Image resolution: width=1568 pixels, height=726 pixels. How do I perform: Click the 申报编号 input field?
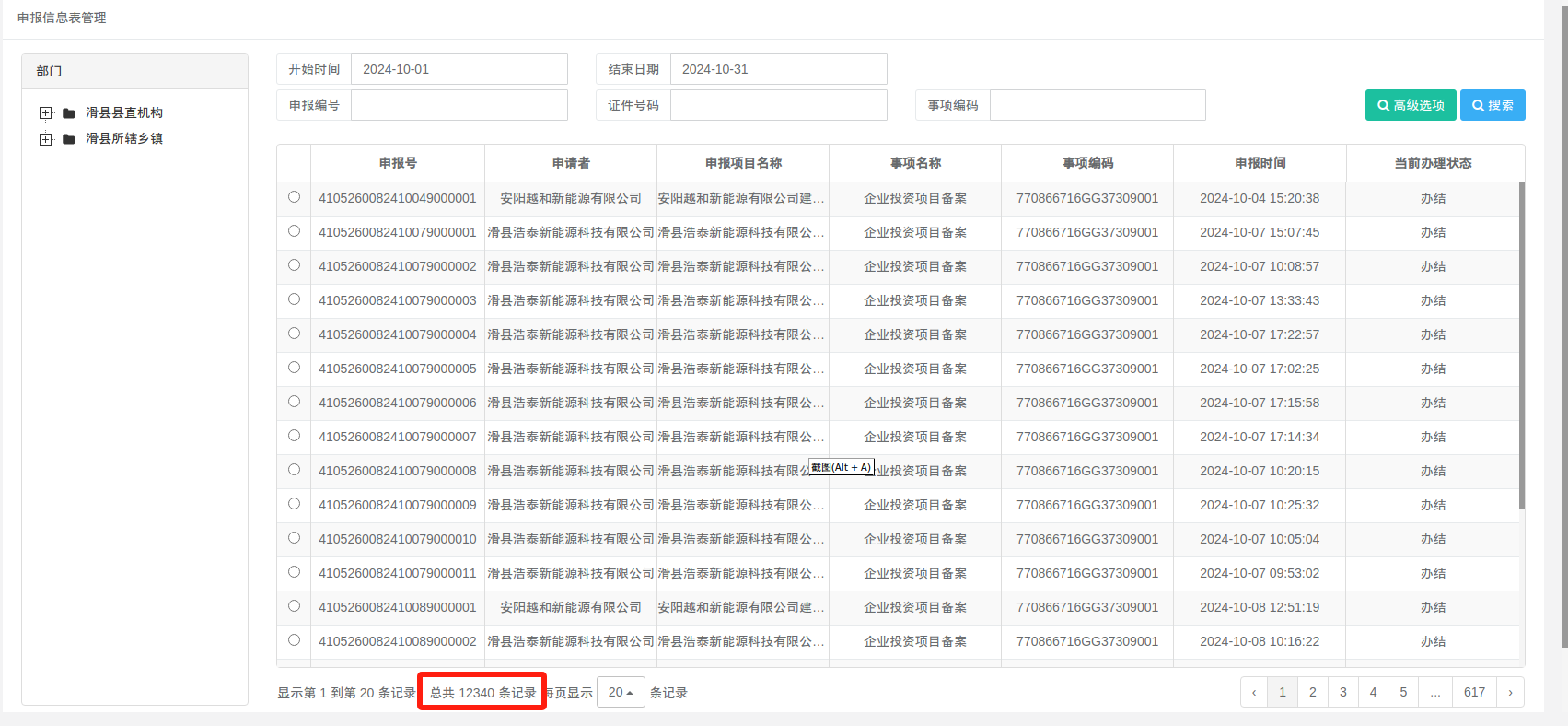(x=459, y=105)
